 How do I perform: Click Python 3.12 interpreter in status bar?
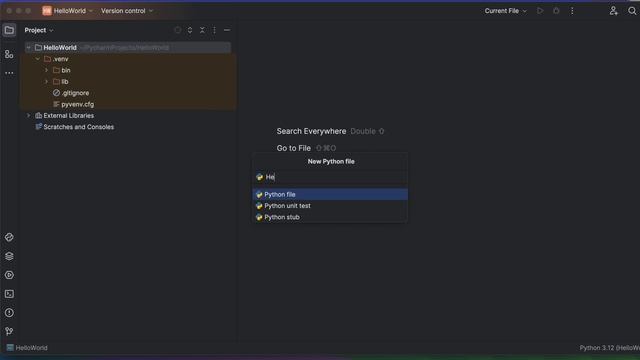click(609, 348)
